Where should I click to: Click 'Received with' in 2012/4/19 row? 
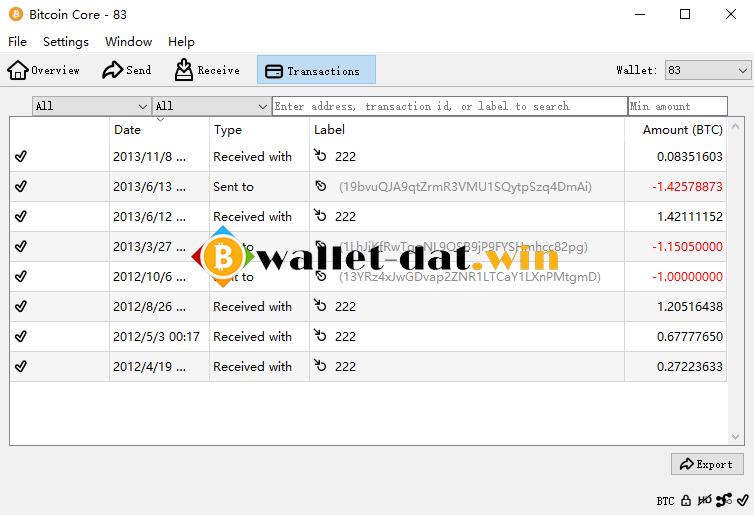[x=252, y=367]
